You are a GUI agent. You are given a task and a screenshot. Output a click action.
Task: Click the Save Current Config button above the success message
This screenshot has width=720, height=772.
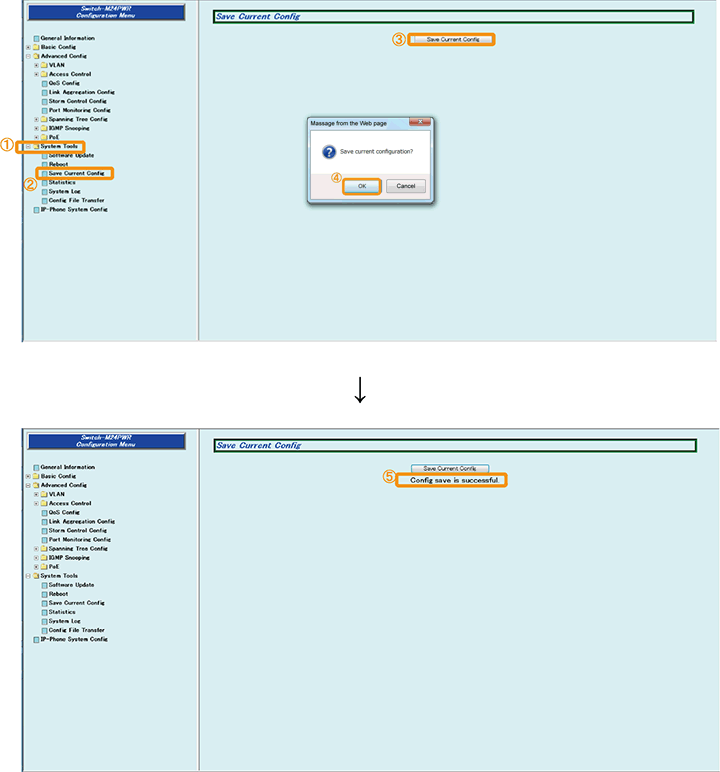pos(449,468)
